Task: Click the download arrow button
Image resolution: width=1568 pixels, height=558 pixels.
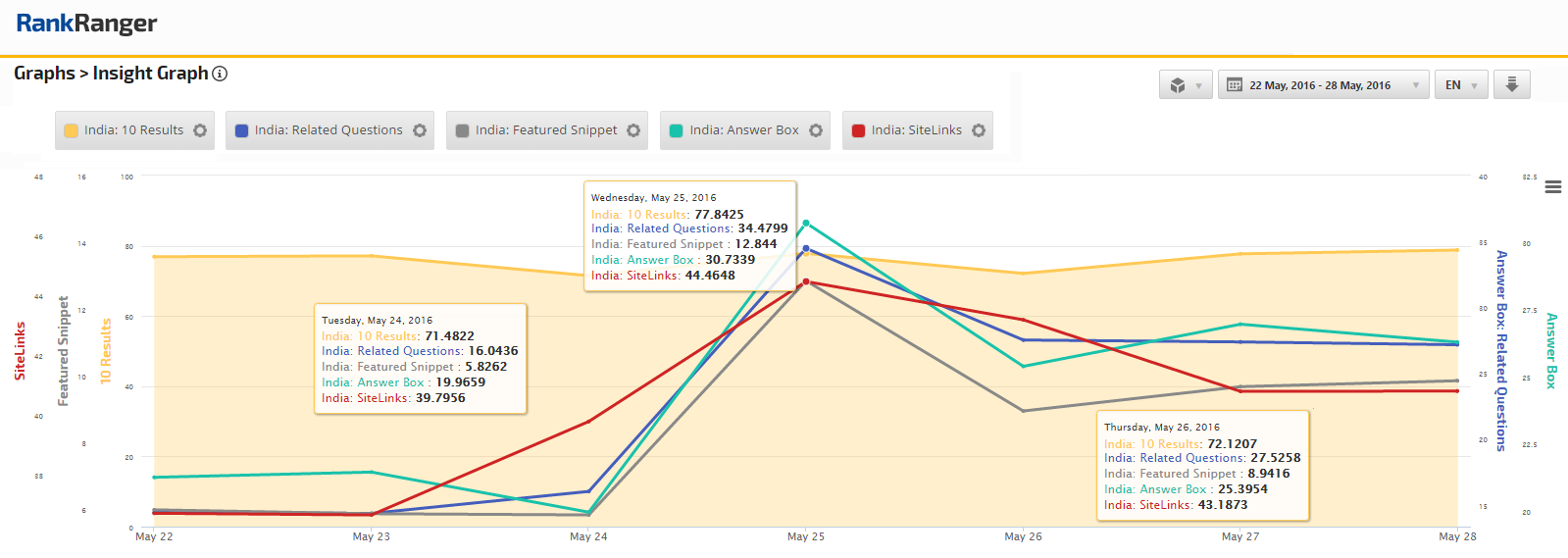Action: point(1511,85)
